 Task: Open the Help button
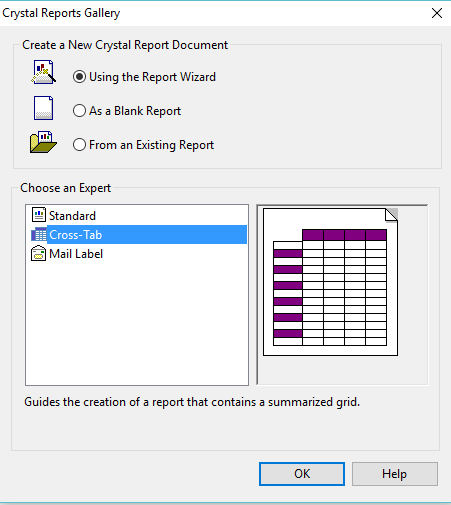tap(395, 474)
